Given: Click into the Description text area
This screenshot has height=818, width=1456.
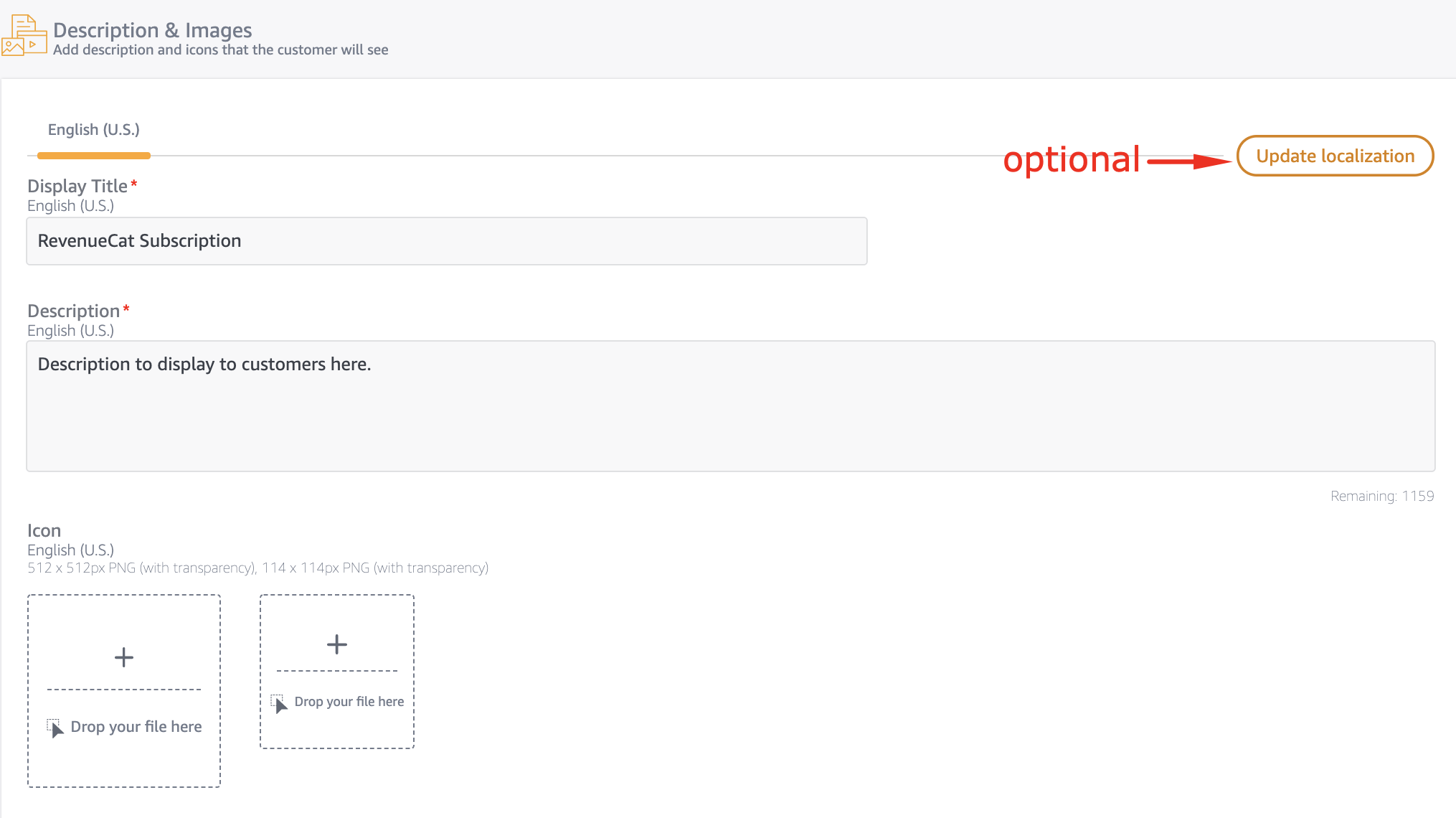Looking at the screenshot, I should [730, 406].
